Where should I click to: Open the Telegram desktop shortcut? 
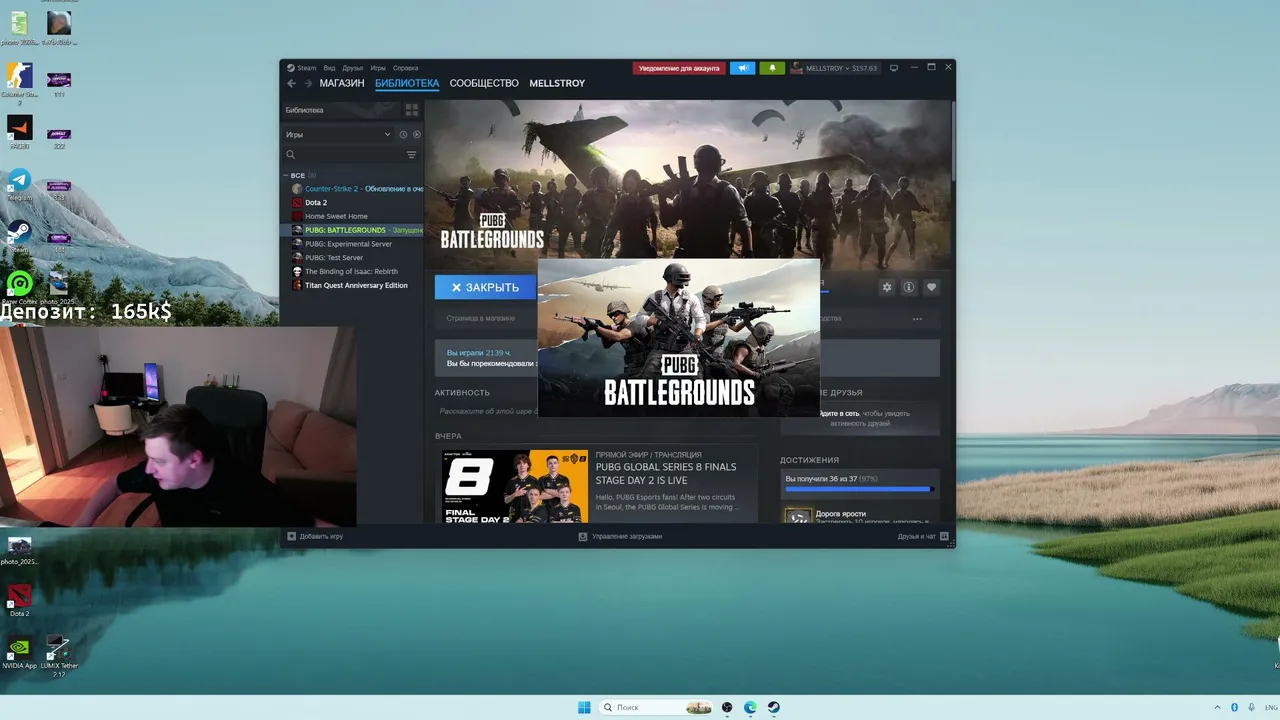[20, 185]
